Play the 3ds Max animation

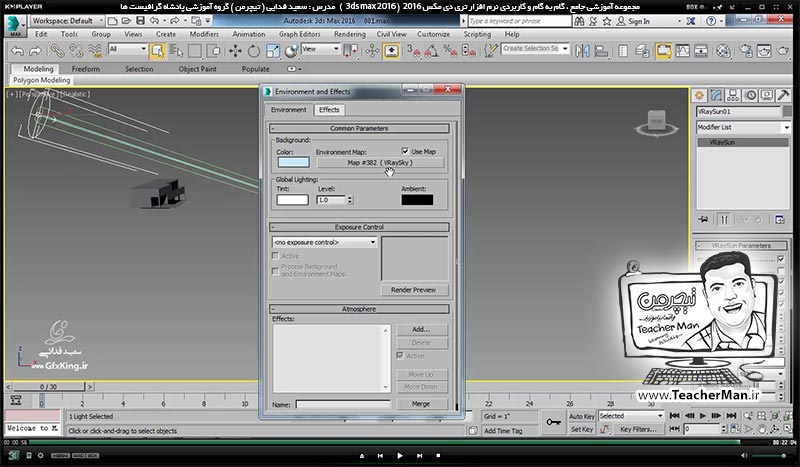tap(703, 416)
